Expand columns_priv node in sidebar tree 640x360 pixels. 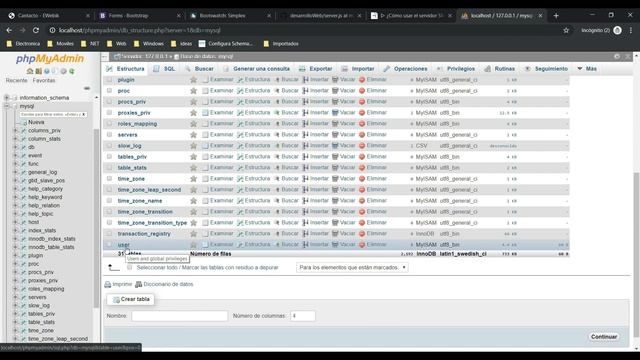coord(16,131)
